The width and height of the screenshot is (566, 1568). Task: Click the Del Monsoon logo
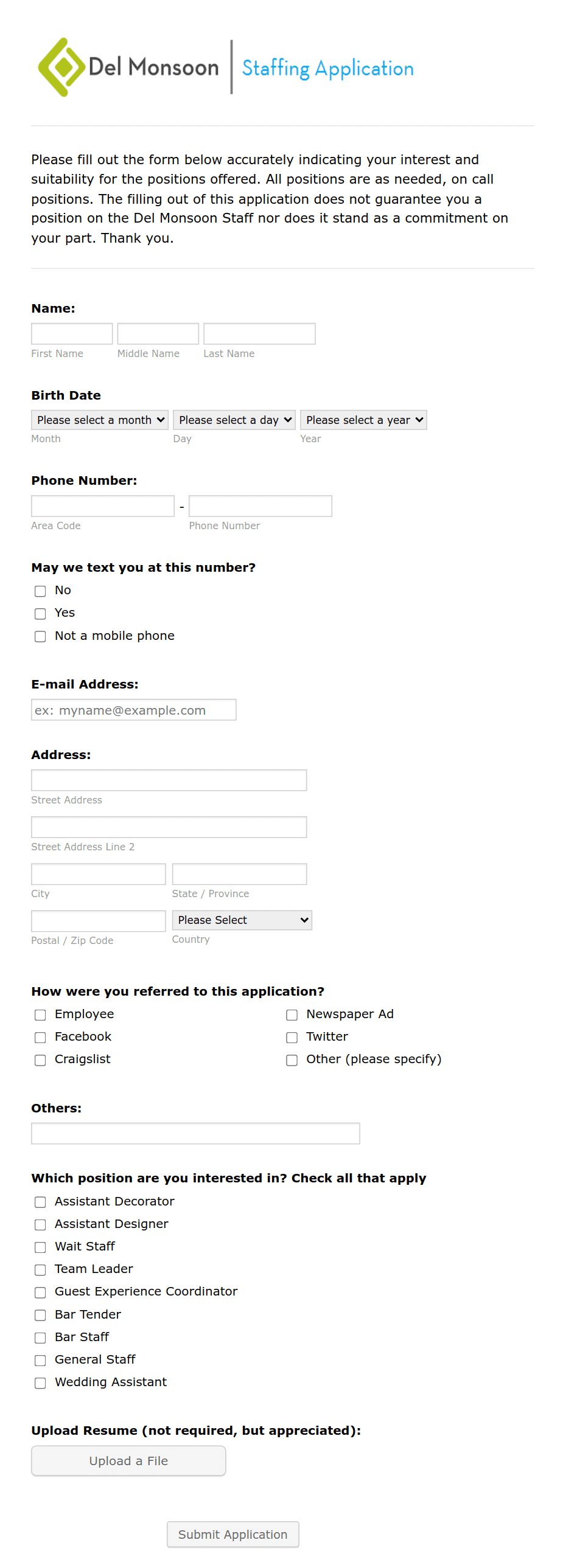128,67
